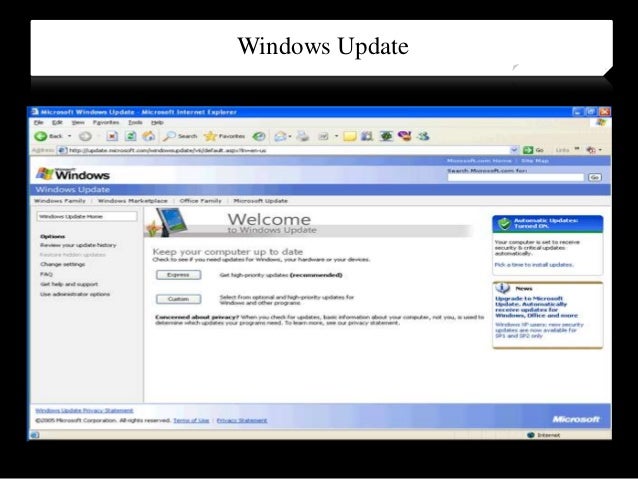Open Use administrator options link
This screenshot has width=638, height=479.
[x=75, y=294]
